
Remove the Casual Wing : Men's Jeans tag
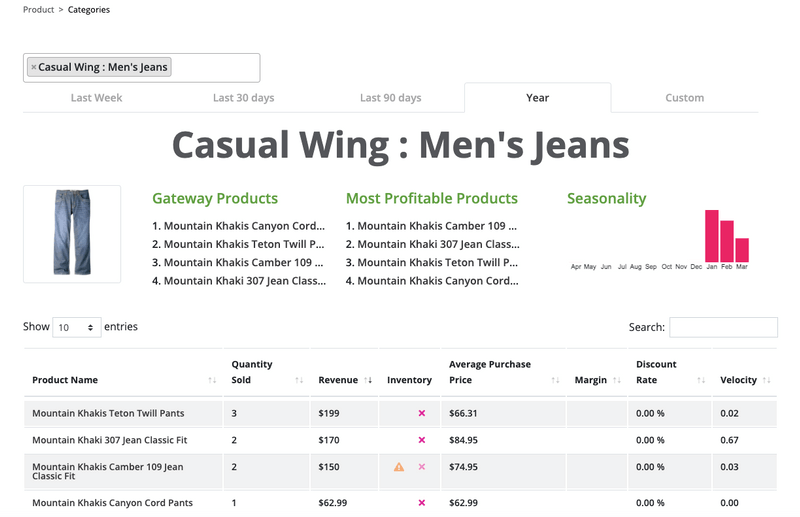pos(33,68)
